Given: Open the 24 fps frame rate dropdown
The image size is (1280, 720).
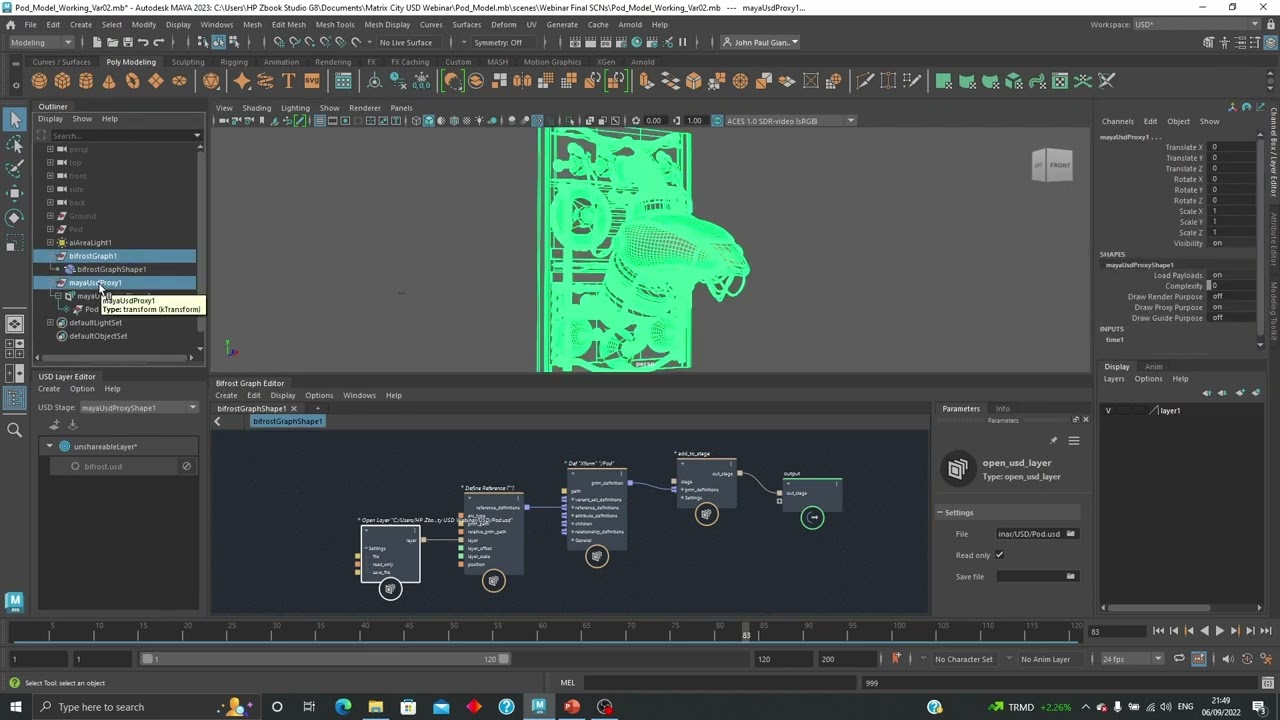Looking at the screenshot, I should click(x=1132, y=659).
